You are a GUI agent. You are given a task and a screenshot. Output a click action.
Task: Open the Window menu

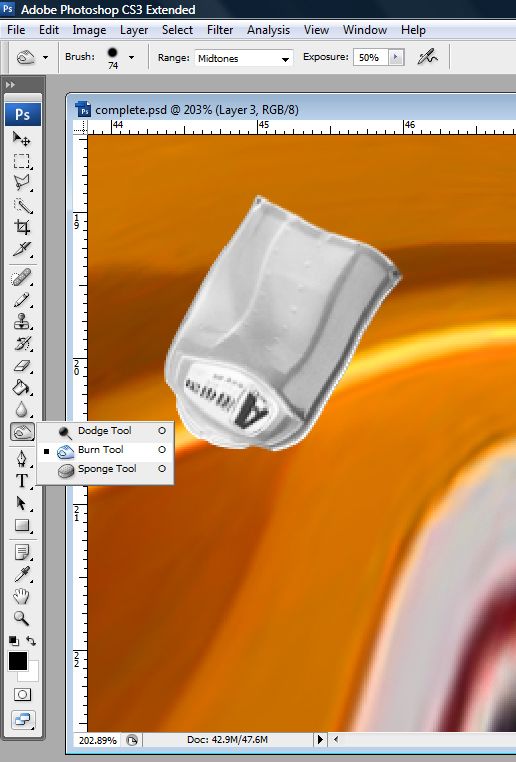(x=365, y=30)
